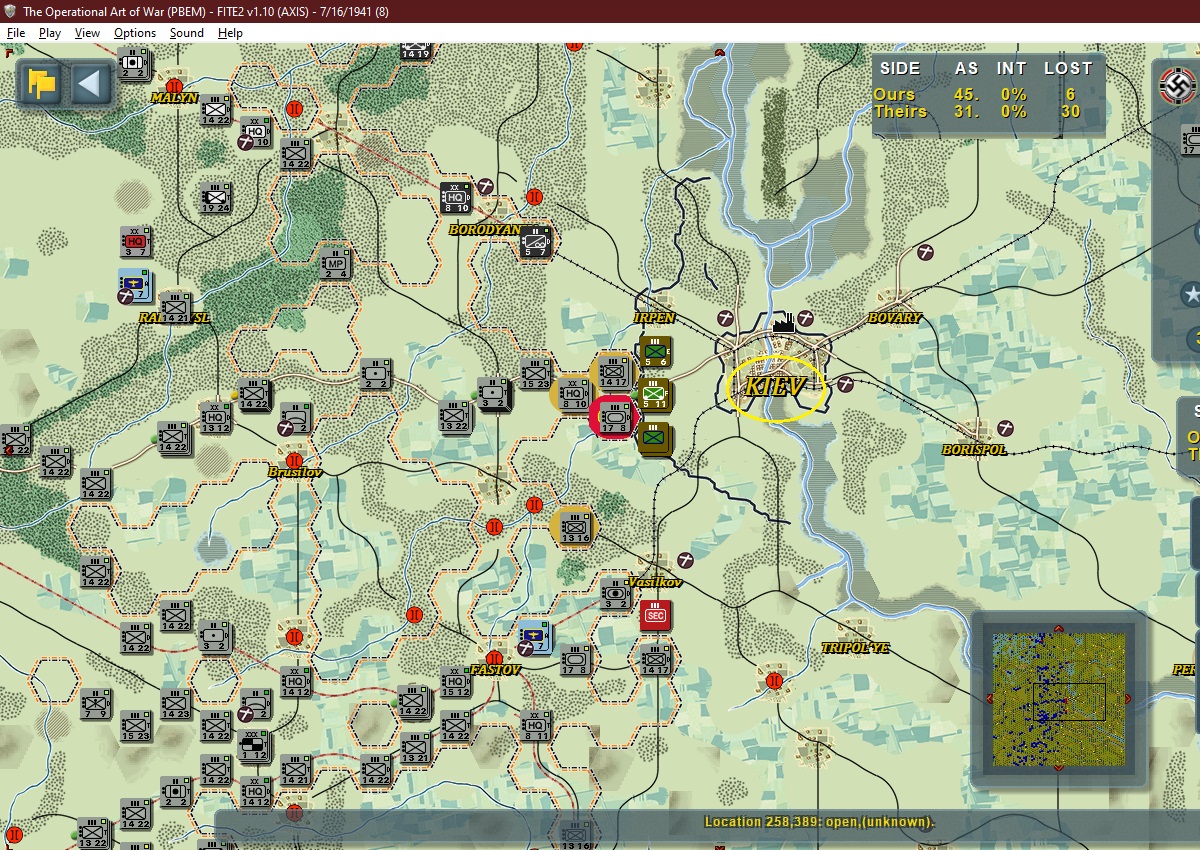Image resolution: width=1200 pixels, height=850 pixels.
Task: Click the airfield icon near Borispol
Action: 1007,428
